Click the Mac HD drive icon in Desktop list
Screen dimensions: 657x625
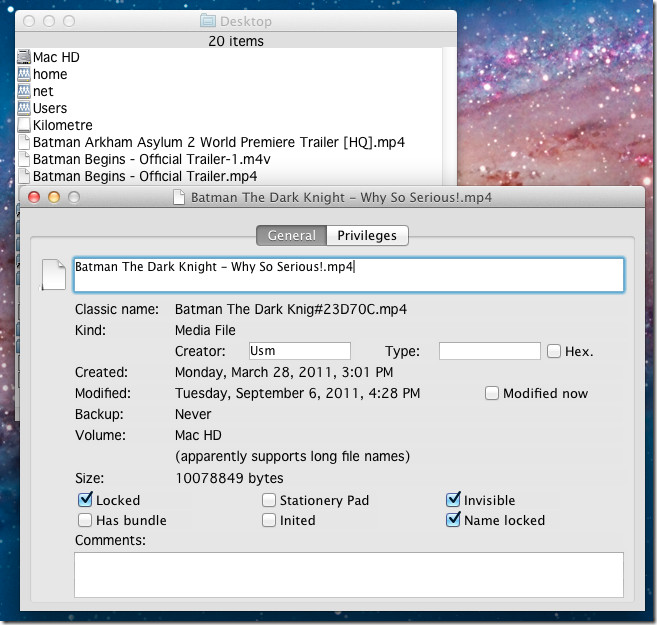24,57
